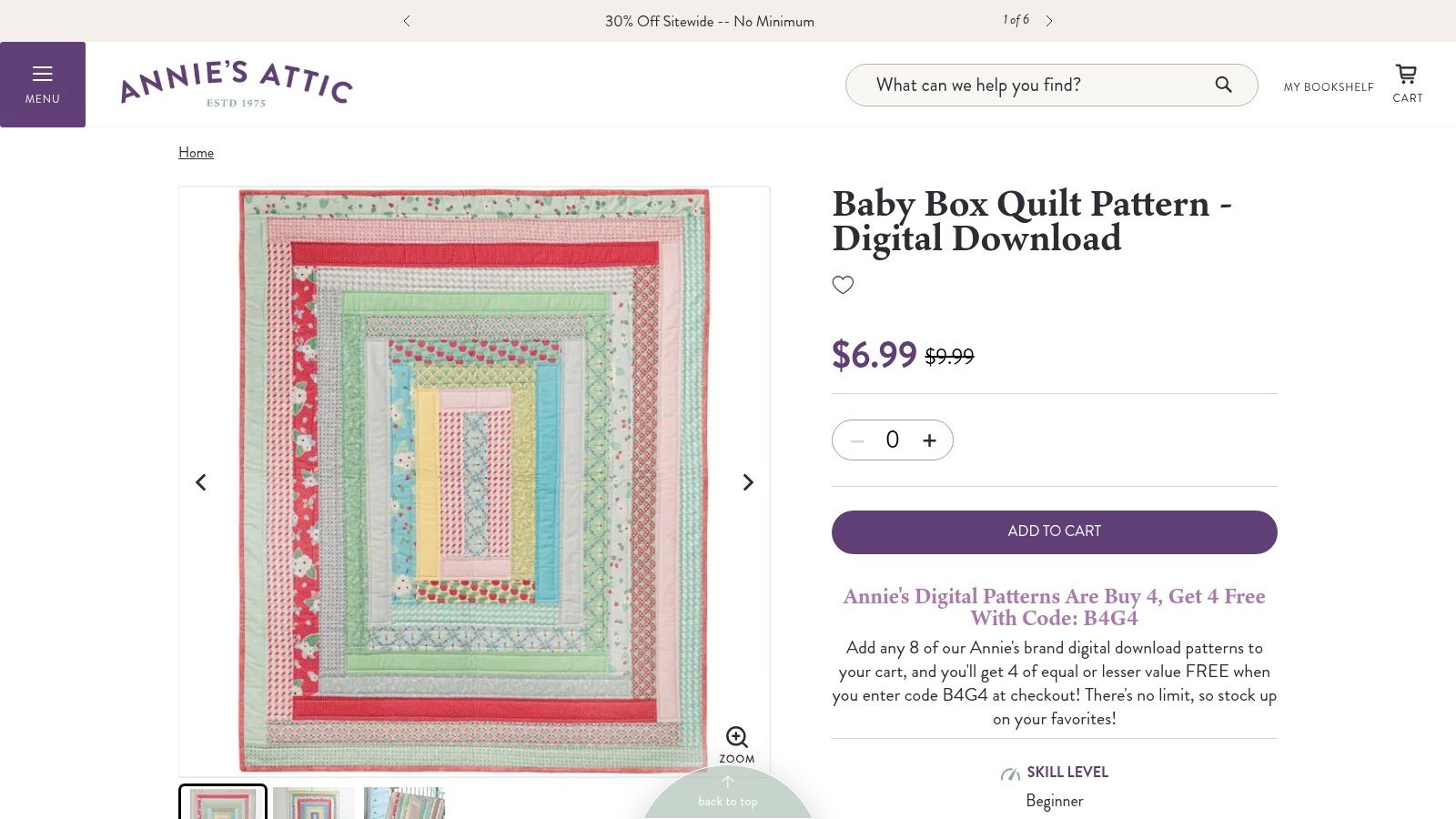Image resolution: width=1456 pixels, height=819 pixels.
Task: Click the Annie's Attic logo
Action: pyautogui.click(x=237, y=85)
